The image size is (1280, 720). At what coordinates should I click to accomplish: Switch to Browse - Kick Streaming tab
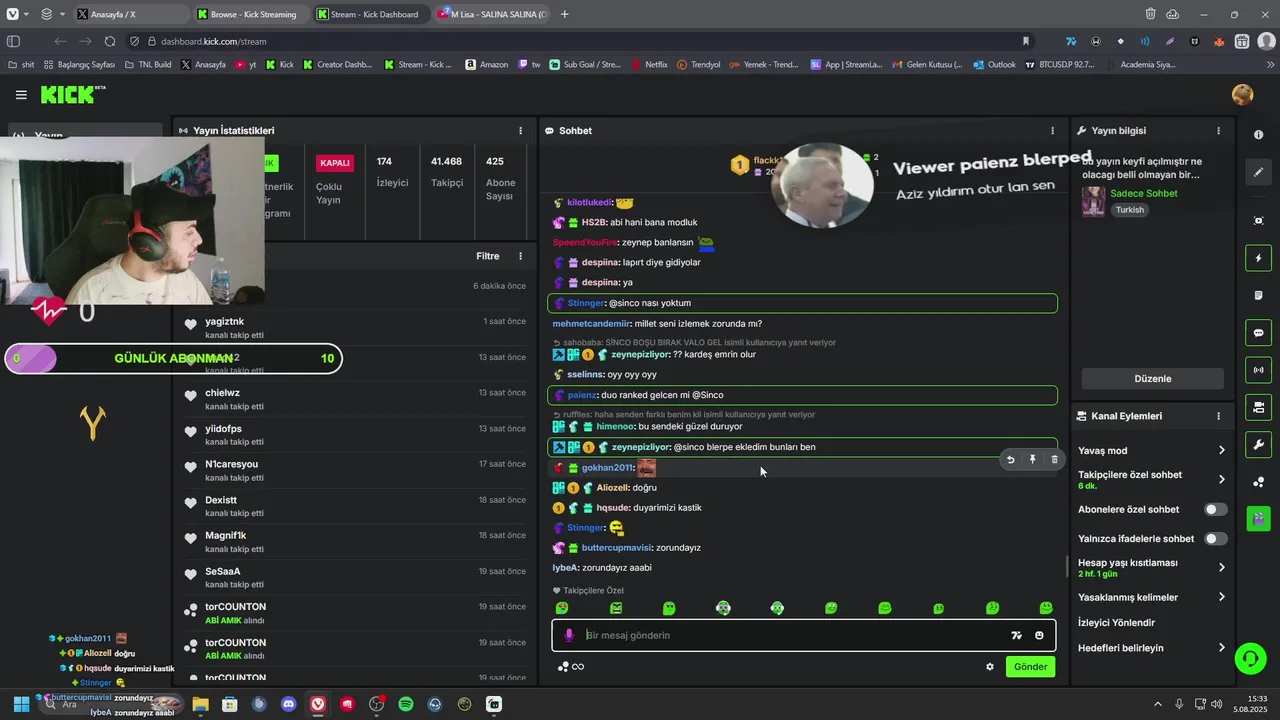[250, 14]
